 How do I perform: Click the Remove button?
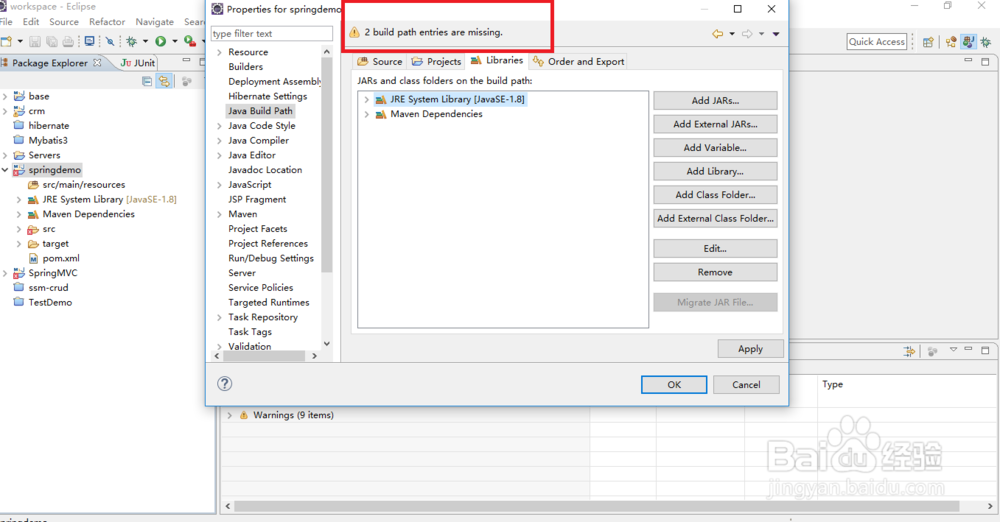pos(715,272)
